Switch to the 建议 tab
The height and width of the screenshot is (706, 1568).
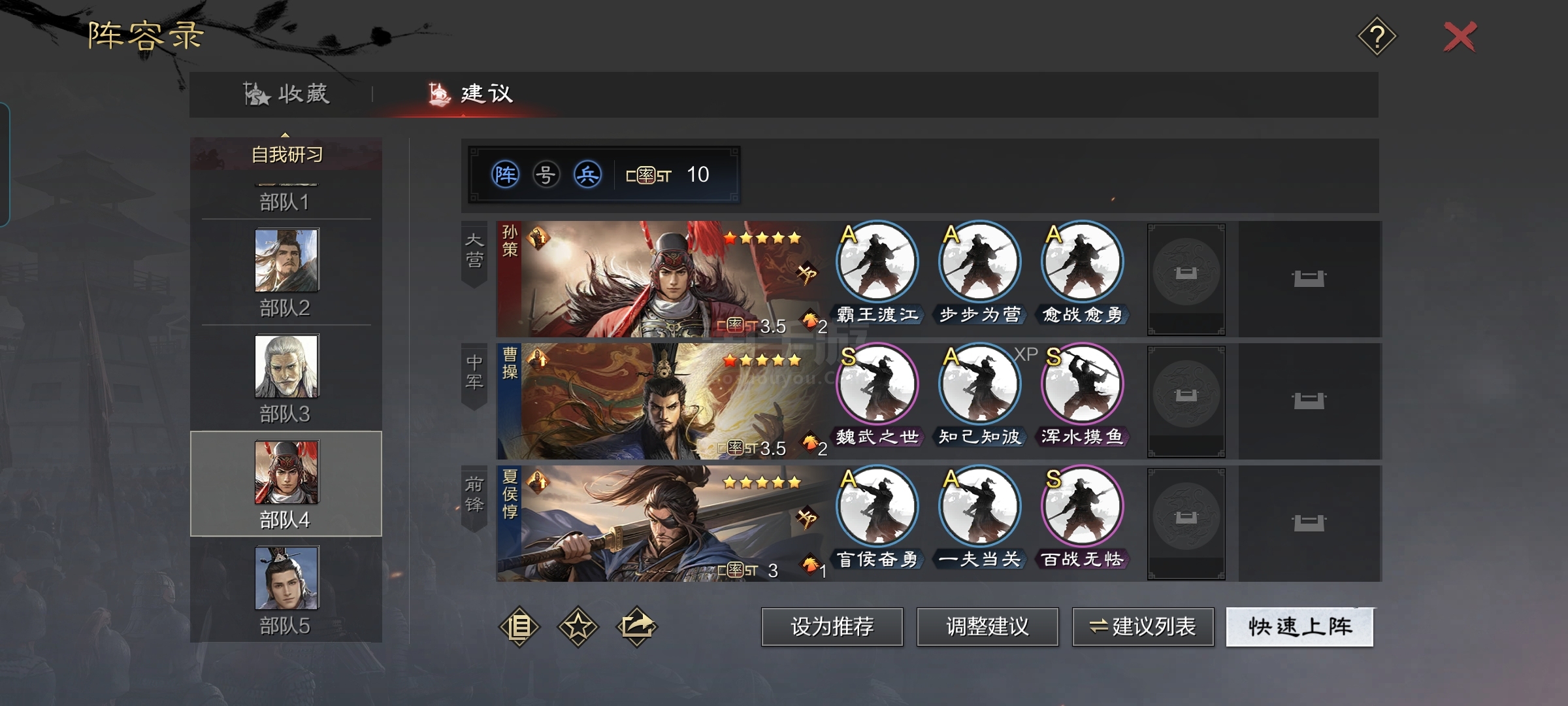[x=470, y=94]
